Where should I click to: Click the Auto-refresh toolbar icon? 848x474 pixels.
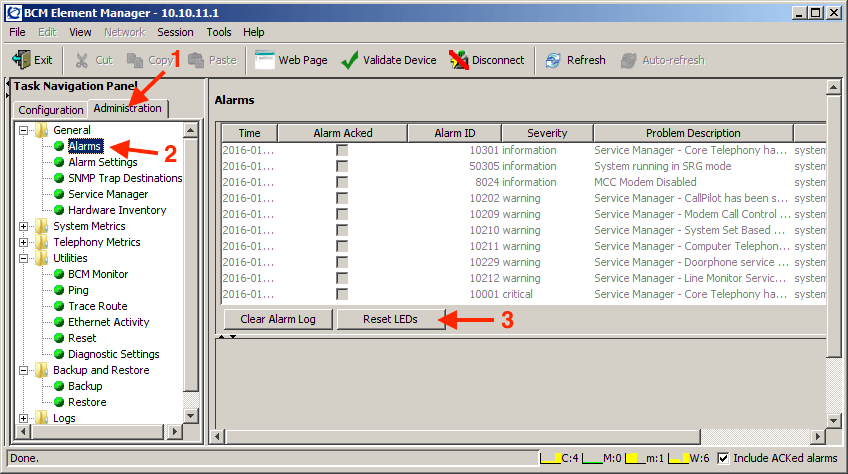point(628,60)
